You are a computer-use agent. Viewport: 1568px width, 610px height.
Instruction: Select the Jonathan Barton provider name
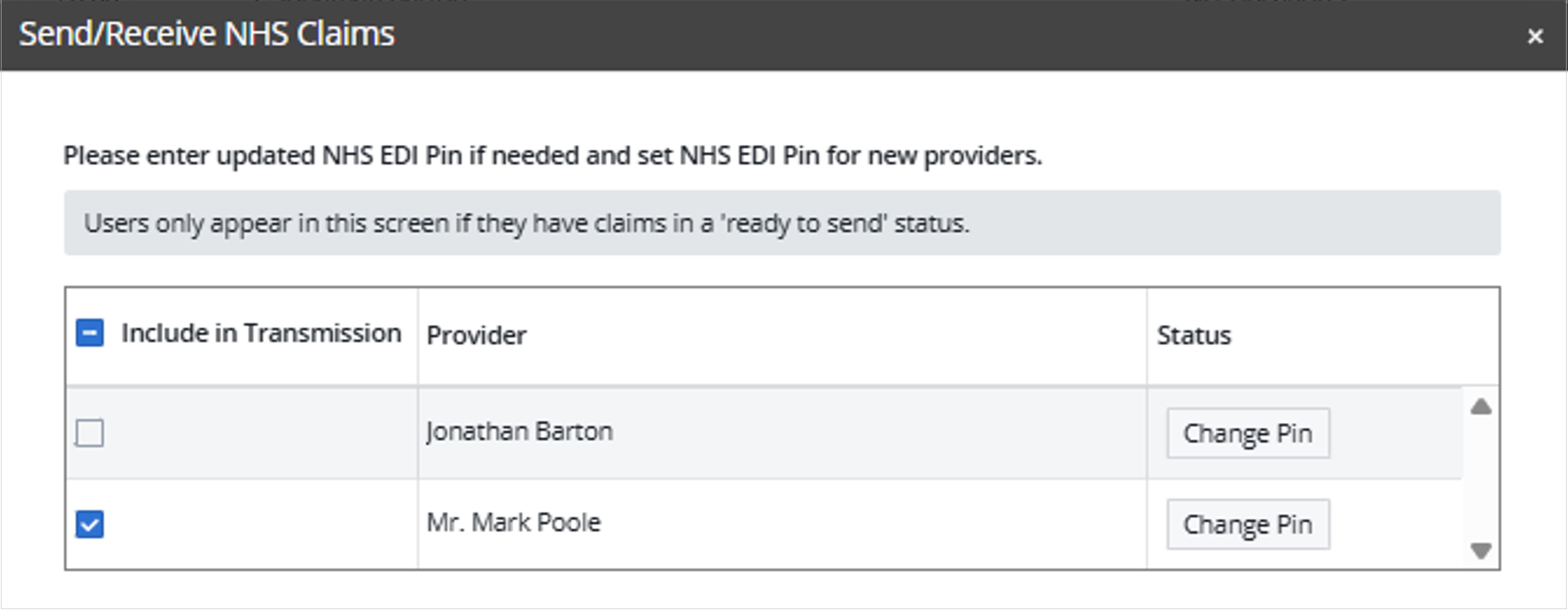click(519, 431)
